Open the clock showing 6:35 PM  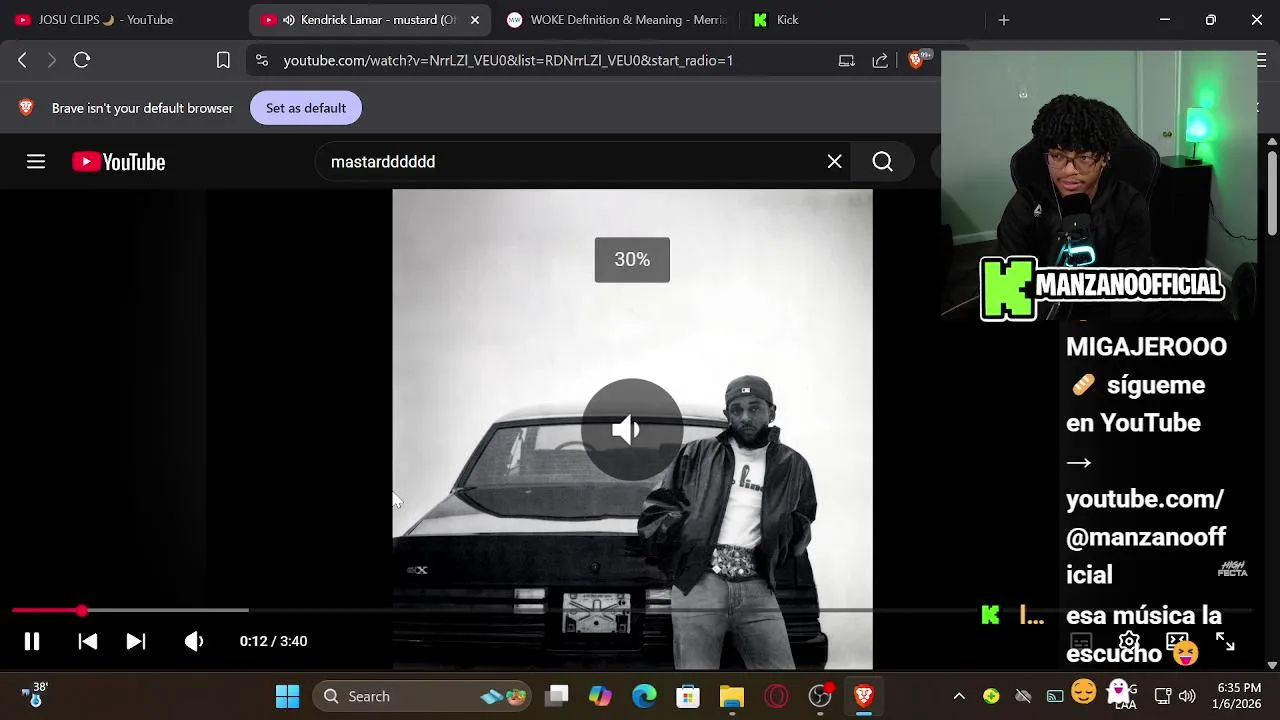[x=1239, y=696]
